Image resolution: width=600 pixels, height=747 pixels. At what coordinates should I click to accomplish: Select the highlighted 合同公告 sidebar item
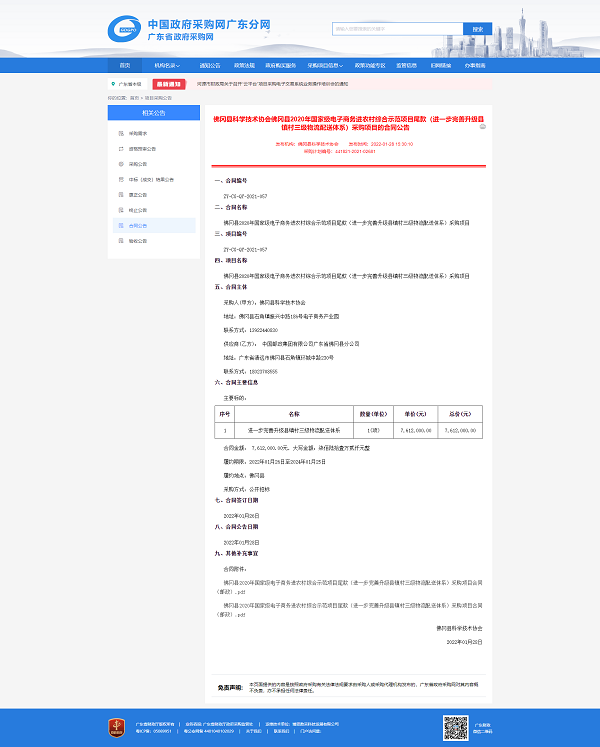pyautogui.click(x=154, y=225)
